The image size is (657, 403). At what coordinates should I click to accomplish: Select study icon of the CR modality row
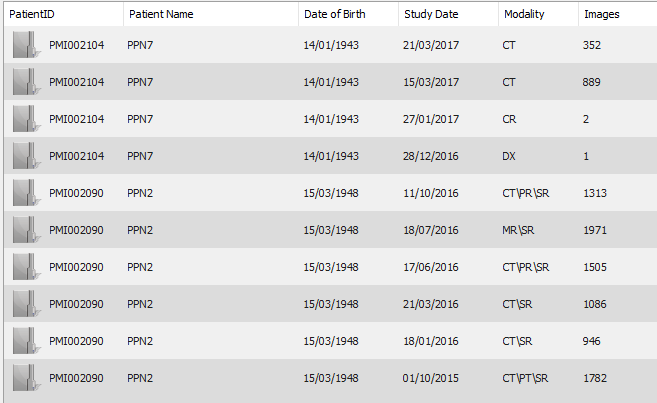(x=26, y=119)
